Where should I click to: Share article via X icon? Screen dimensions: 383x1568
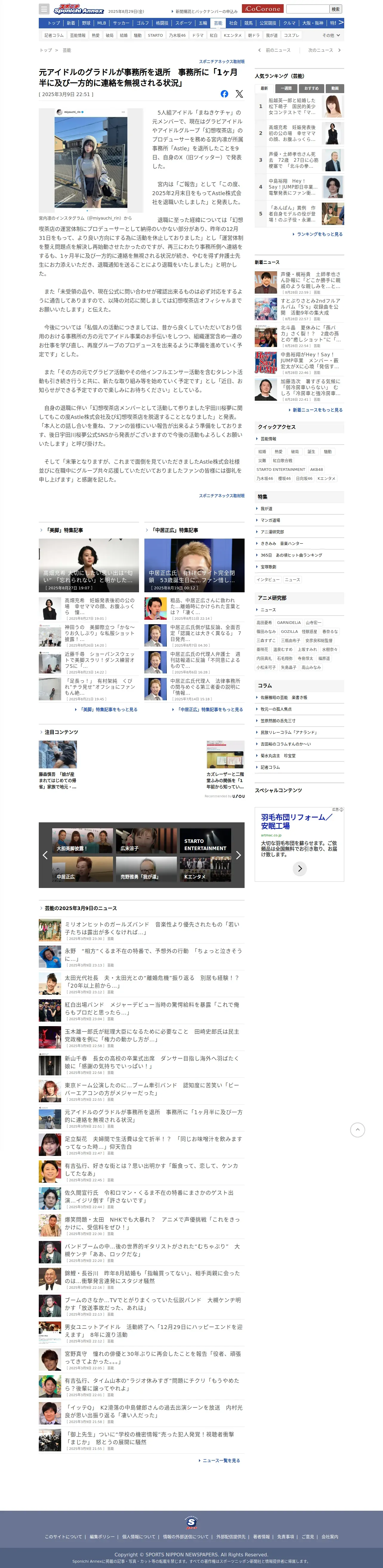coord(239,94)
